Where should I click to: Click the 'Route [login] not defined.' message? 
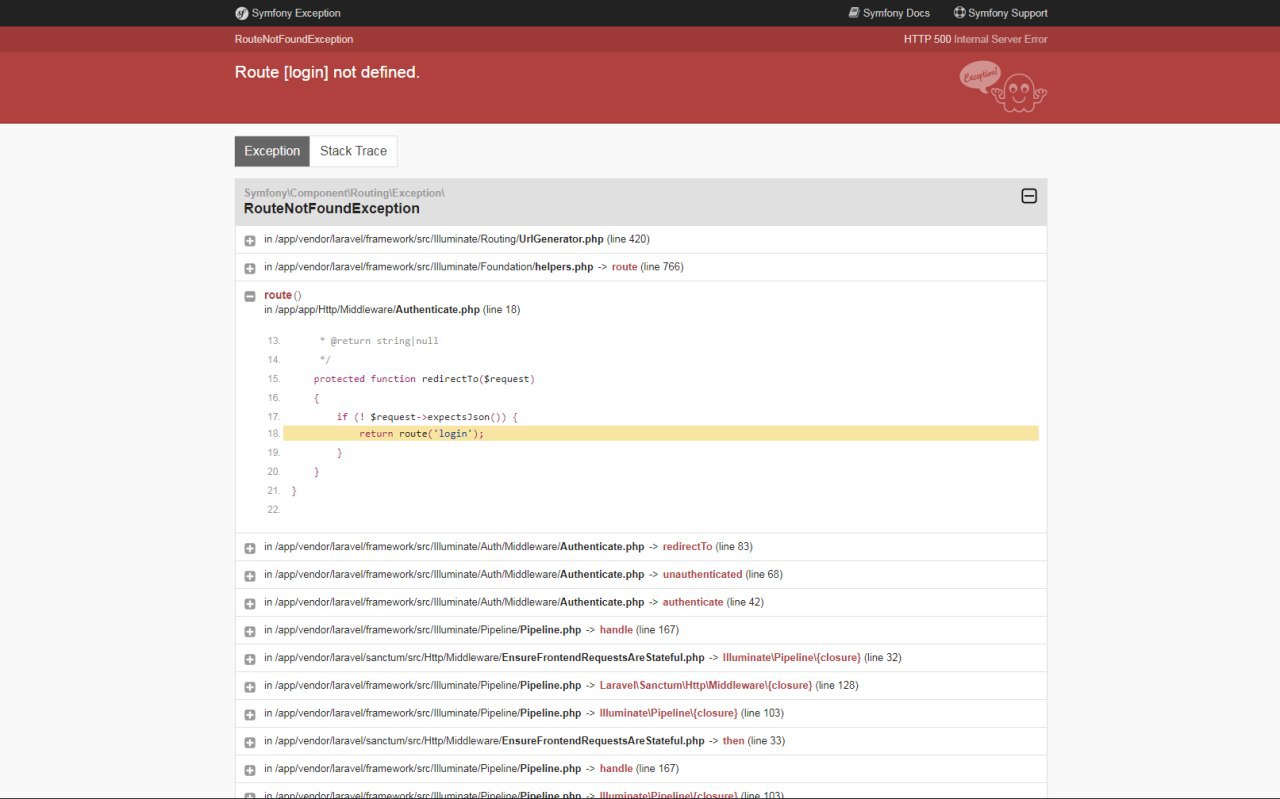tap(327, 72)
